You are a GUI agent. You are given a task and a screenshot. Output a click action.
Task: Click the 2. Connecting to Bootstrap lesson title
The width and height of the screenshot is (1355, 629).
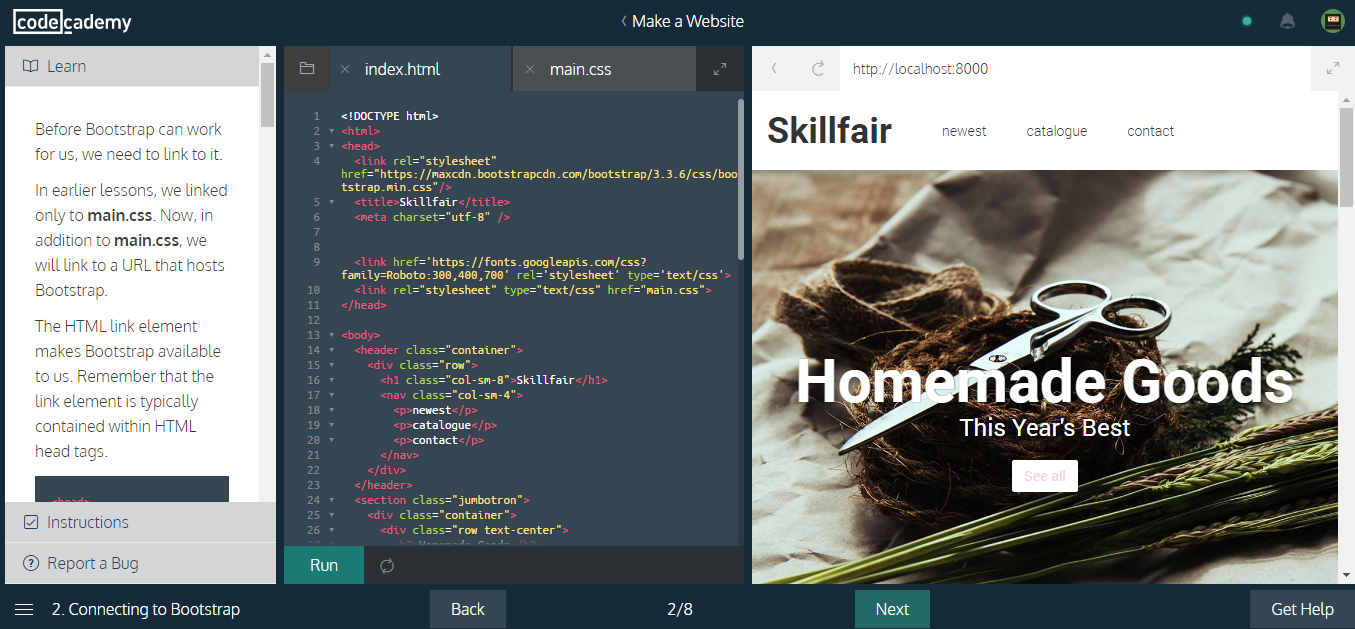(146, 609)
